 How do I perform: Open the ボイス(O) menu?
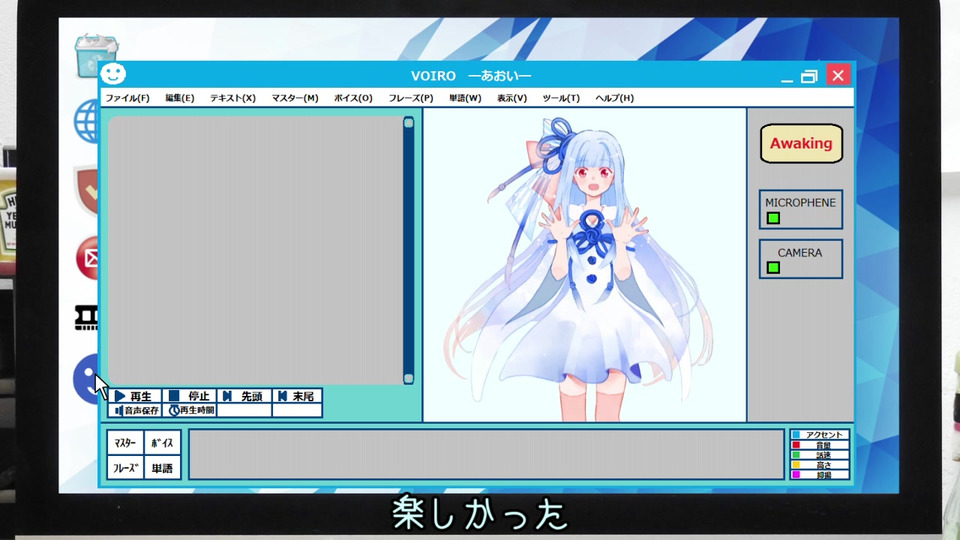[353, 98]
